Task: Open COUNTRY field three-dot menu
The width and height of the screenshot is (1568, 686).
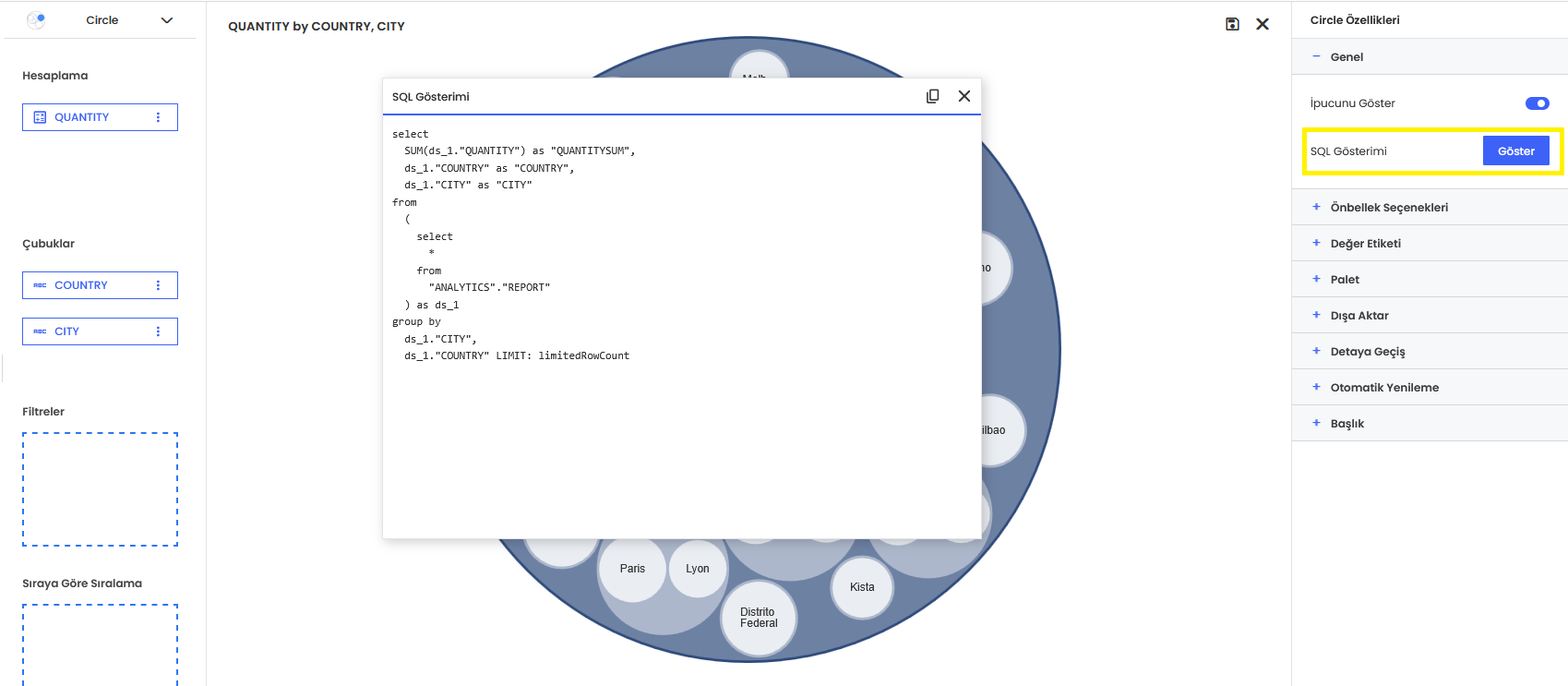Action: click(x=158, y=285)
